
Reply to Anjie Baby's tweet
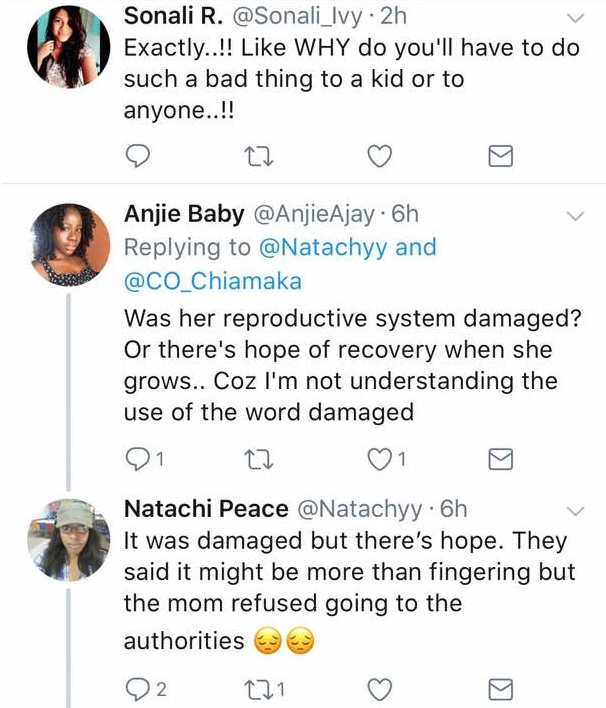(x=141, y=457)
